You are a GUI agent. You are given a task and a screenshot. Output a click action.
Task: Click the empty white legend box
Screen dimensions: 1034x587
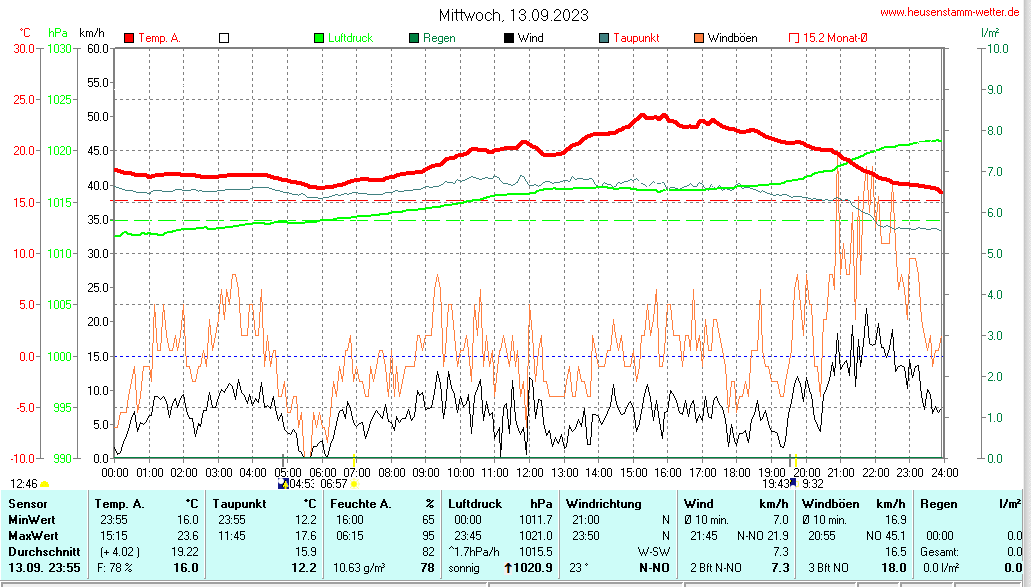pyautogui.click(x=224, y=38)
